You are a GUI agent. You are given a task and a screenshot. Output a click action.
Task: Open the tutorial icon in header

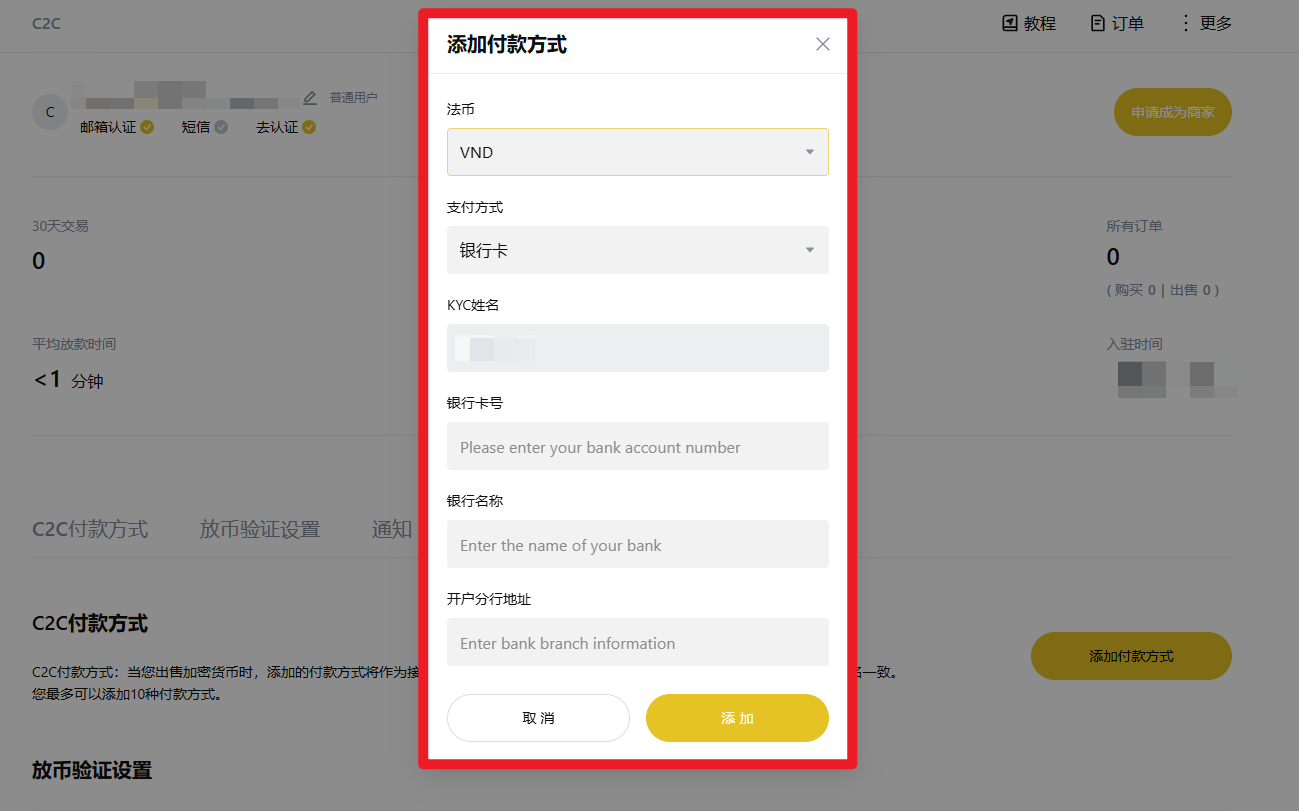click(1010, 23)
